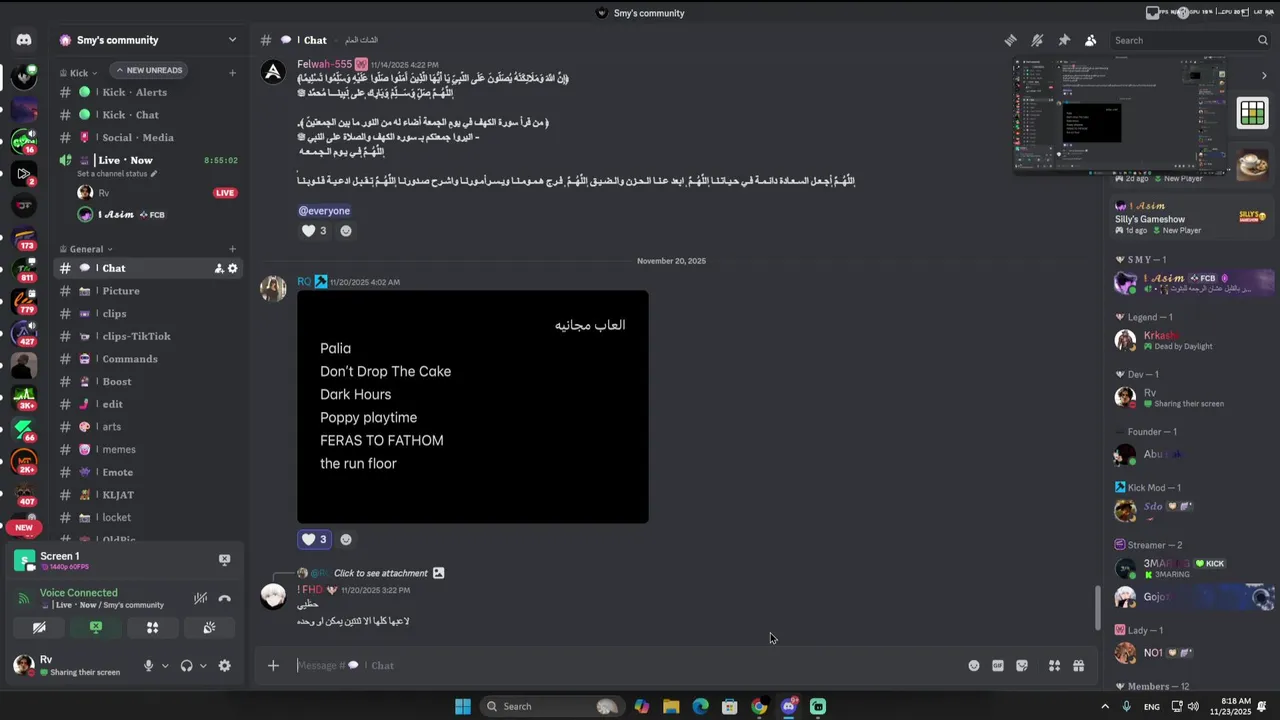This screenshot has height=720, width=1280.
Task: Open the KLJAT channel
Action: click(x=148, y=495)
